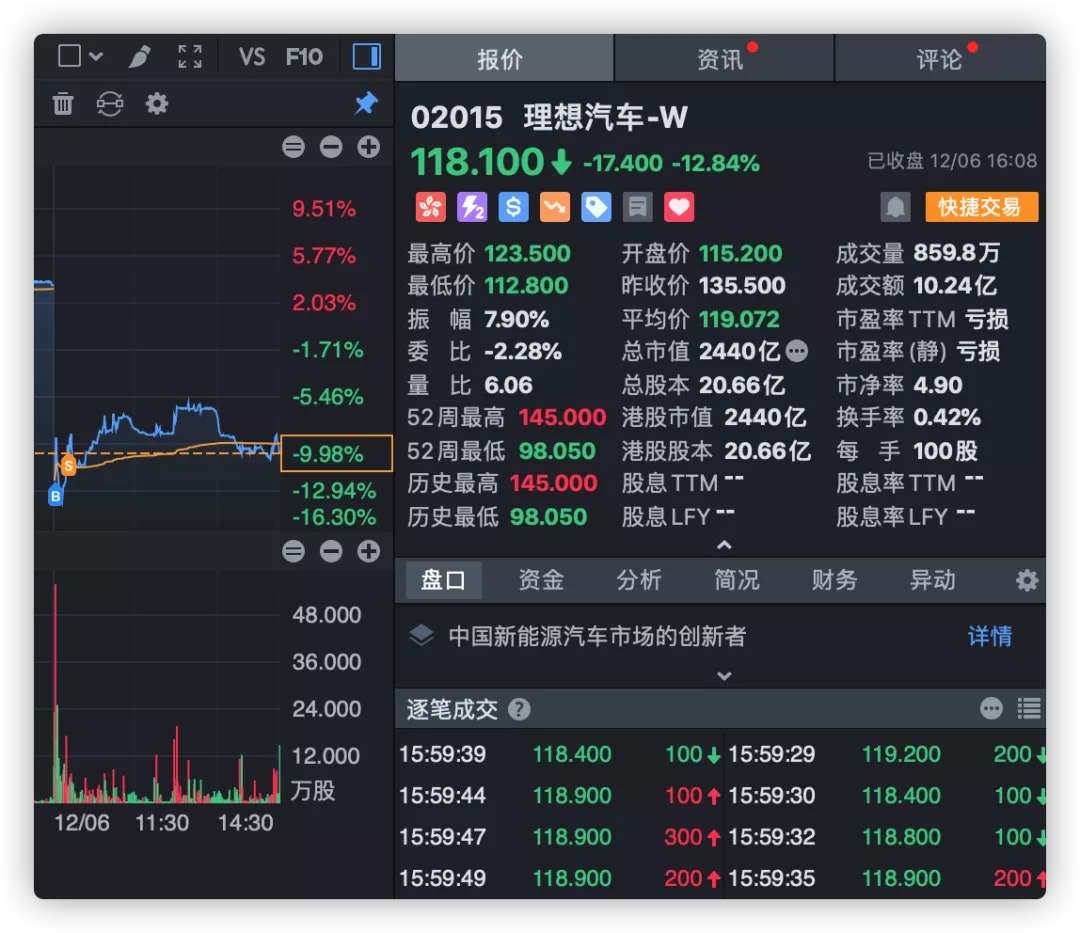Click the purple lightning L2 icon
1080x933 pixels.
tap(472, 207)
